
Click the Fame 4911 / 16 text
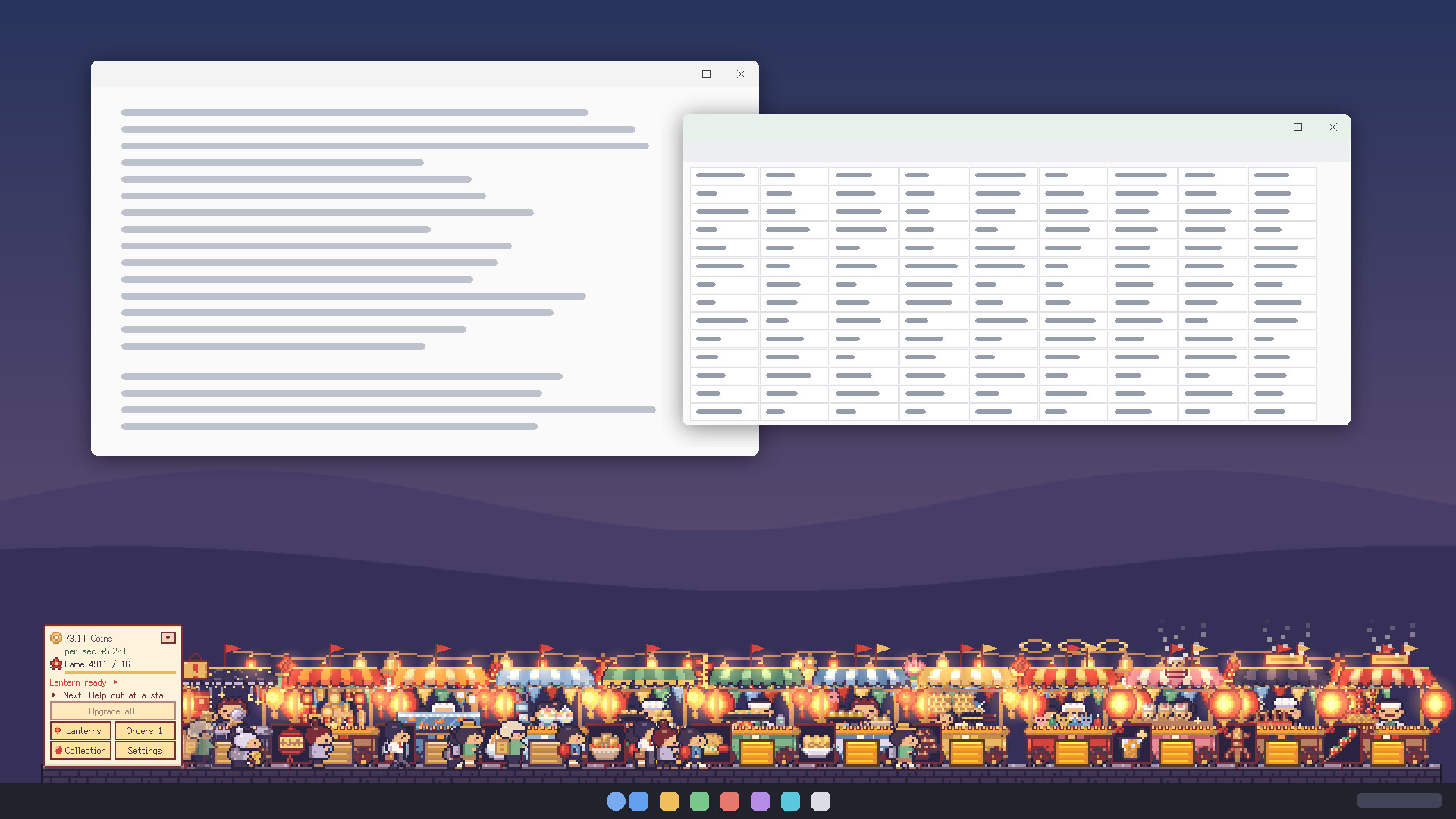coord(97,664)
